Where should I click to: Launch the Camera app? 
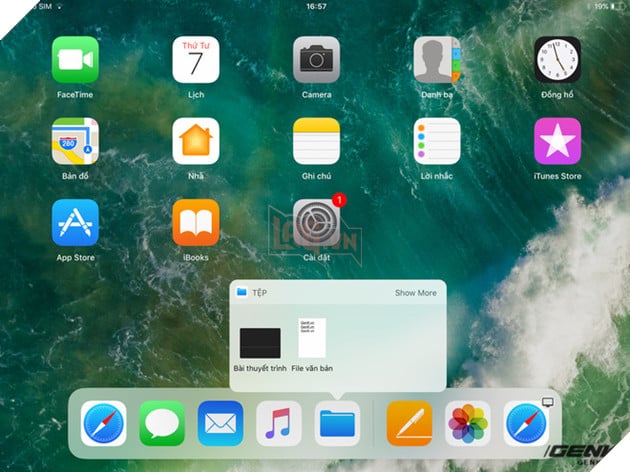point(316,60)
